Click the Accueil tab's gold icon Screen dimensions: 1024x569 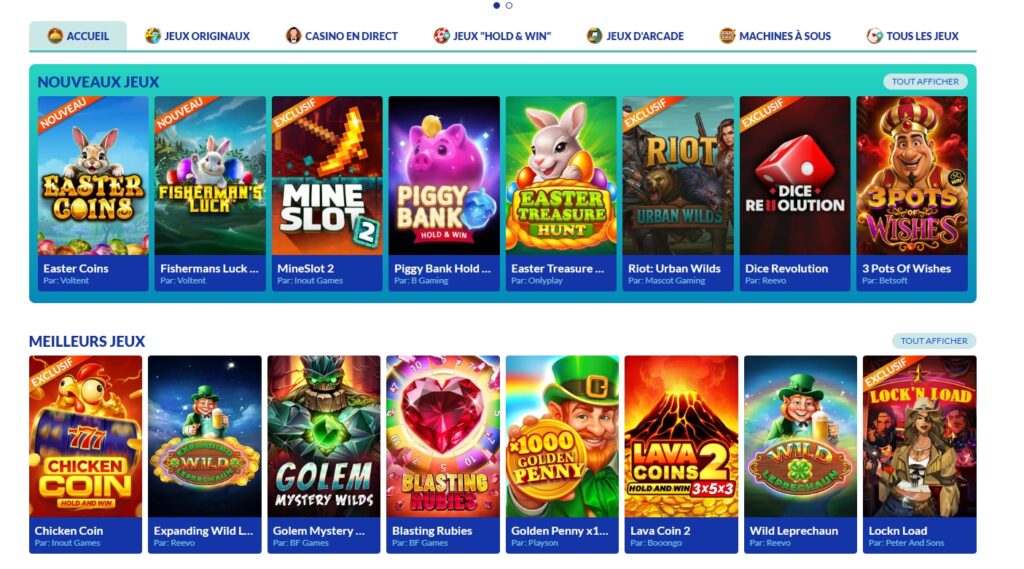(55, 36)
